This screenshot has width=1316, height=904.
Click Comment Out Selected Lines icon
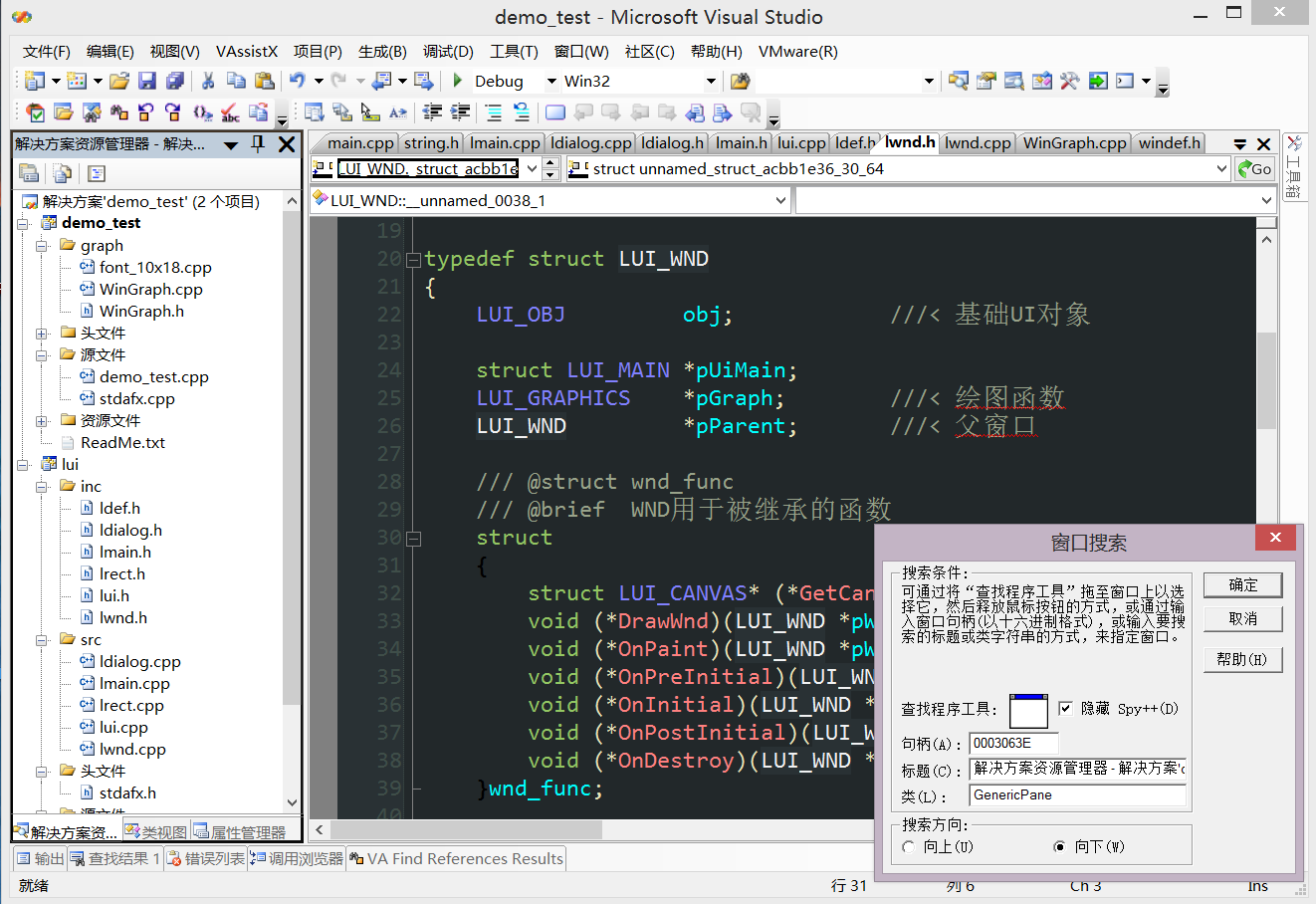point(494,113)
